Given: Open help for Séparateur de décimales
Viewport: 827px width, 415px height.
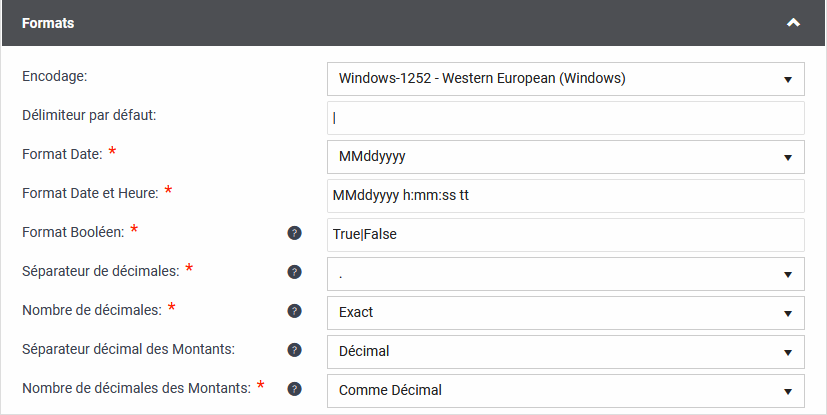Looking at the screenshot, I should coord(294,272).
